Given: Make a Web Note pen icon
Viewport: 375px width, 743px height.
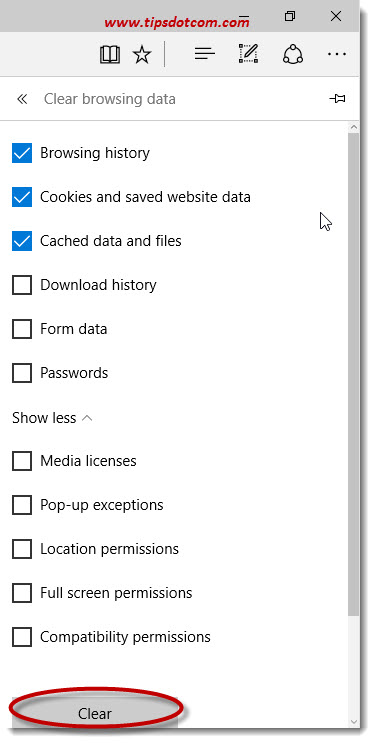Looking at the screenshot, I should click(x=248, y=54).
